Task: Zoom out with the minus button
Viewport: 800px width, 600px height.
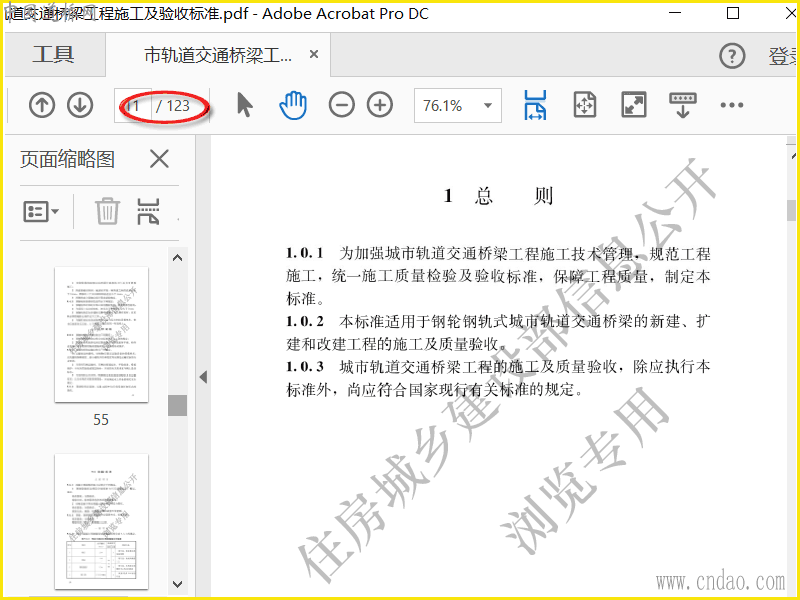Action: tap(341, 106)
